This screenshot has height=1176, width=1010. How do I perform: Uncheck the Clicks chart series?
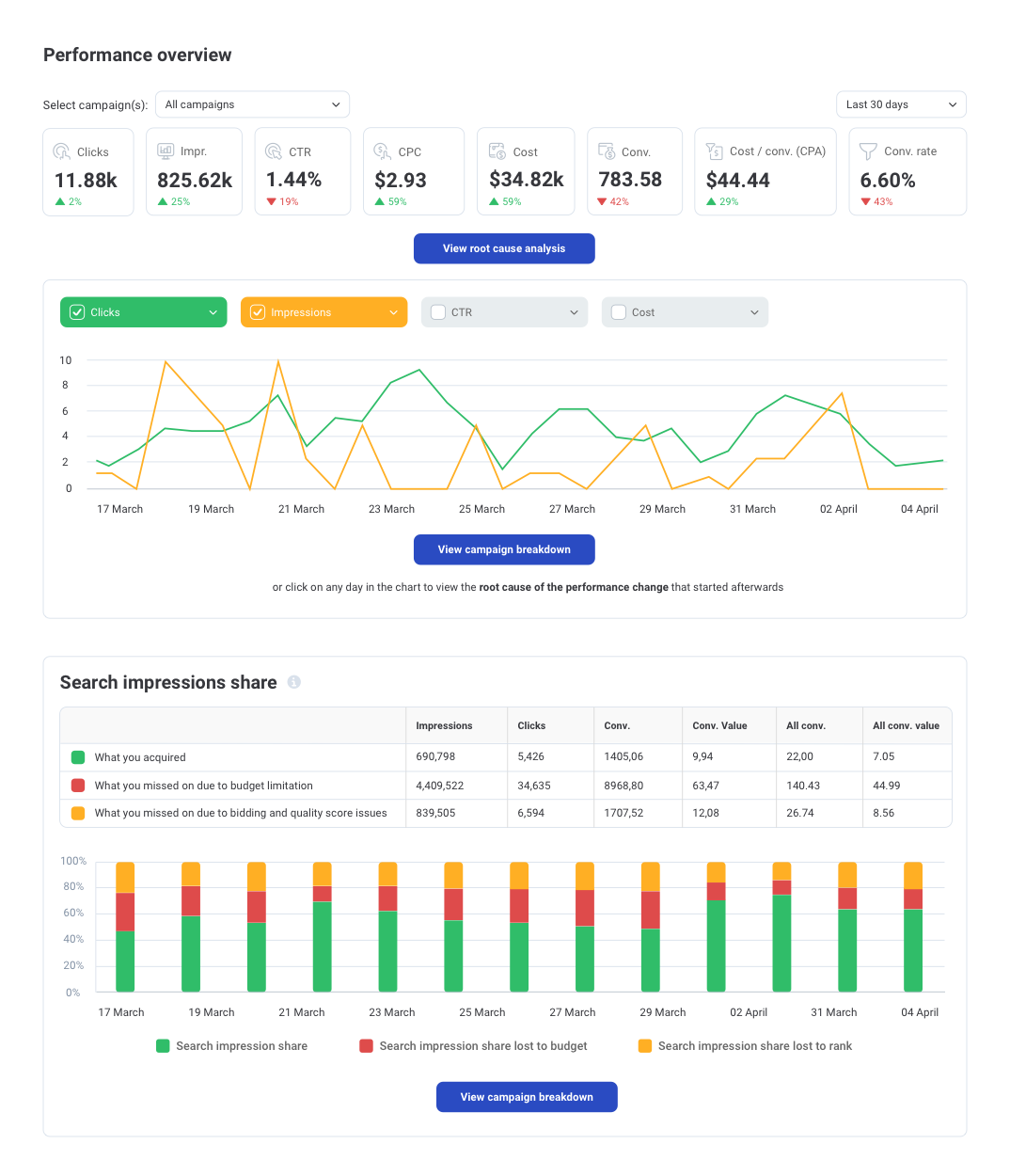point(76,311)
